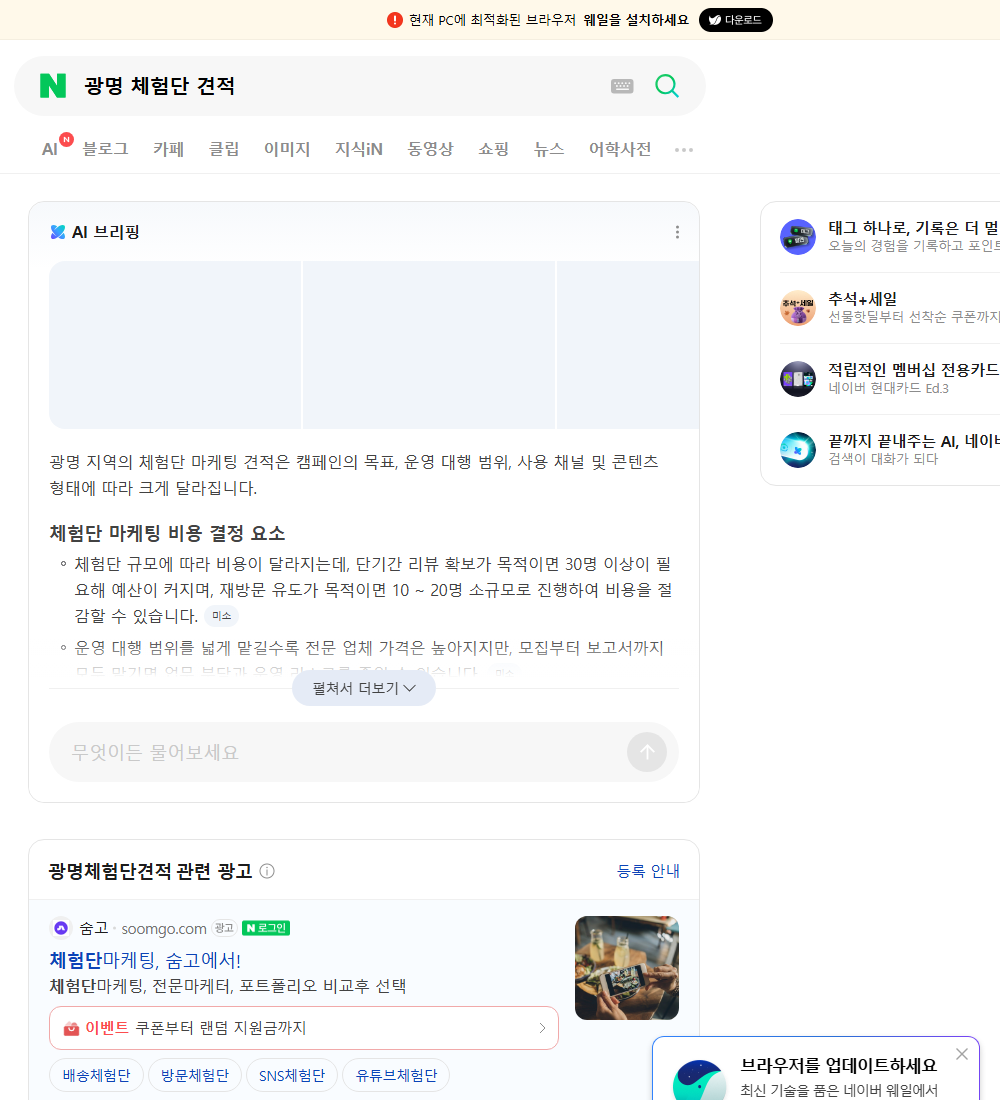
Task: Switch to the AI tab
Action: (x=49, y=149)
